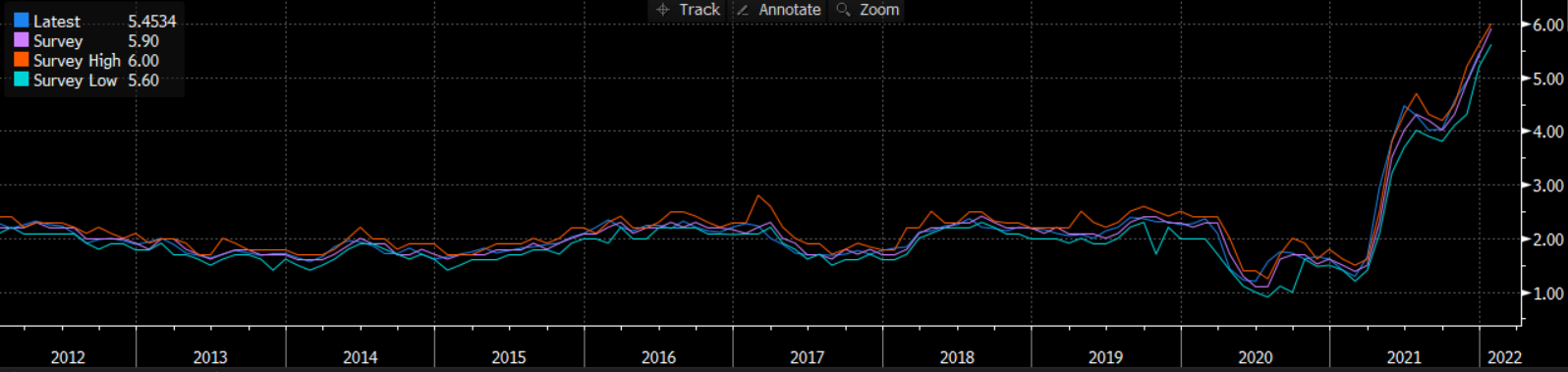Click the 2019 x-axis label

1106,357
